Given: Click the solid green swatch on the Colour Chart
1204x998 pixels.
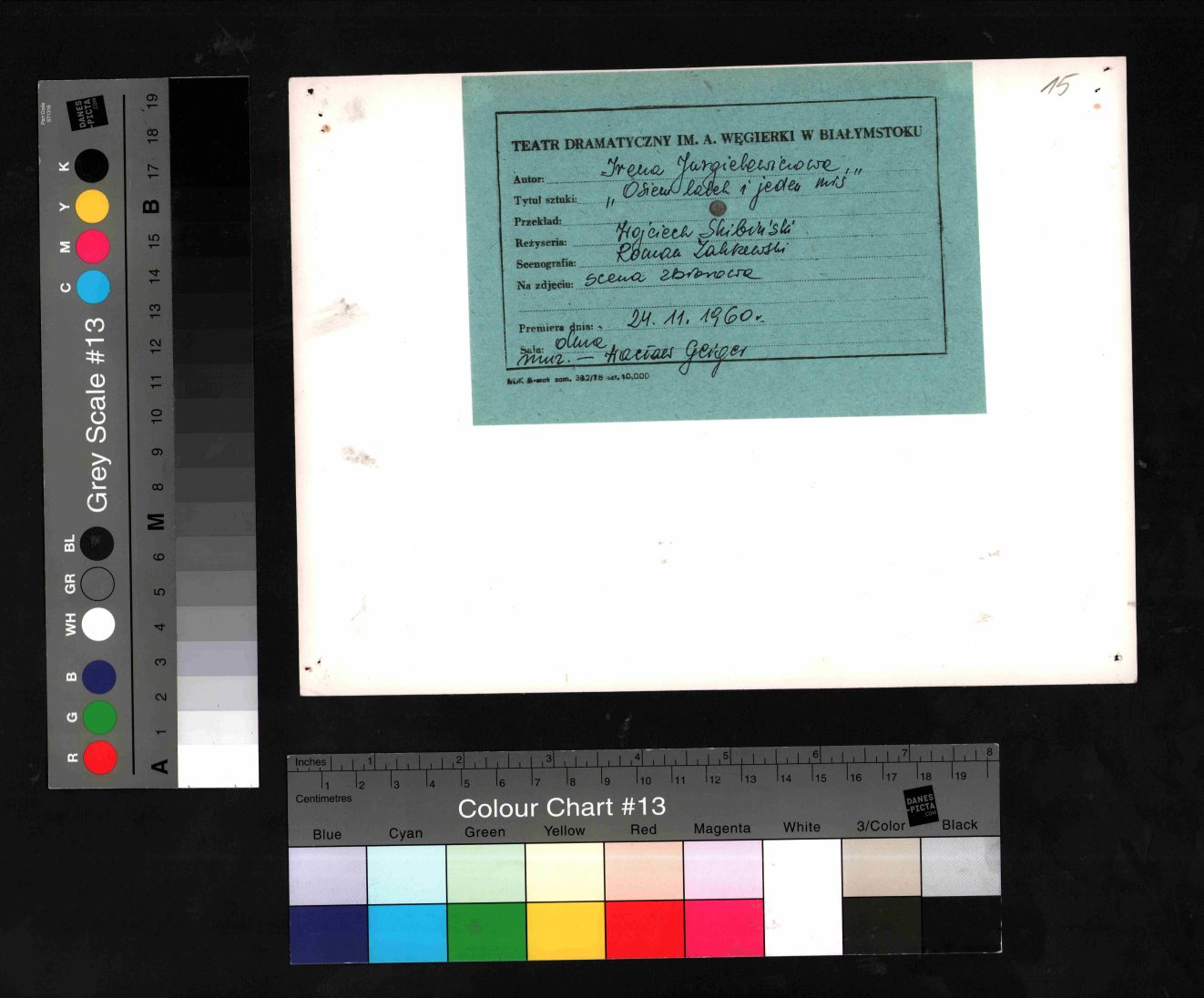Looking at the screenshot, I should [485, 931].
